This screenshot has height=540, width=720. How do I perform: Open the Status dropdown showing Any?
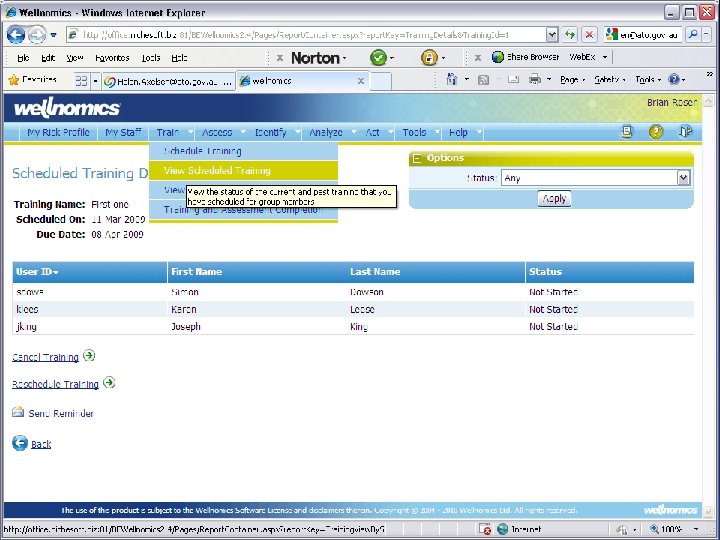click(596, 178)
